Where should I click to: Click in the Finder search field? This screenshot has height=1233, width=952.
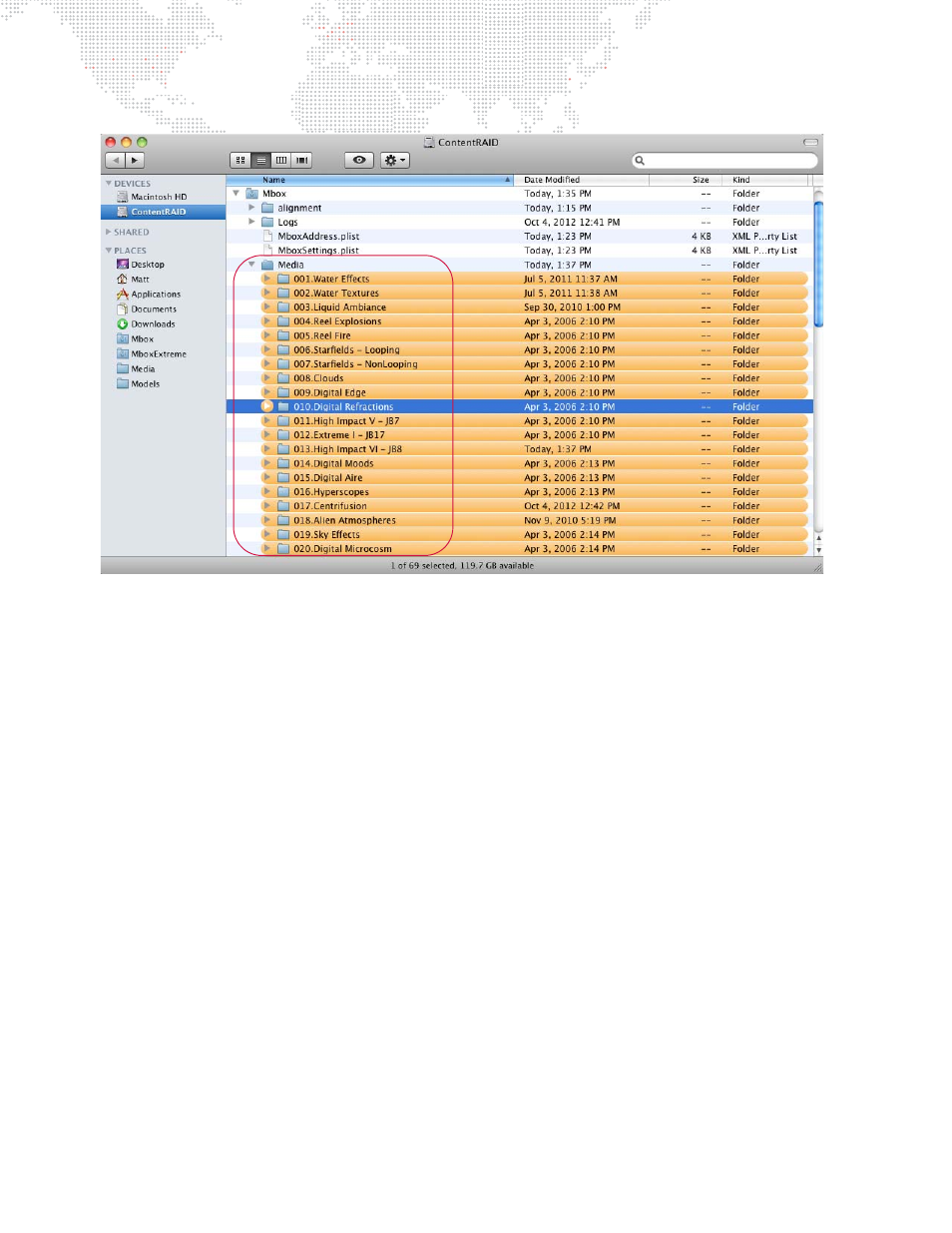pyautogui.click(x=724, y=160)
